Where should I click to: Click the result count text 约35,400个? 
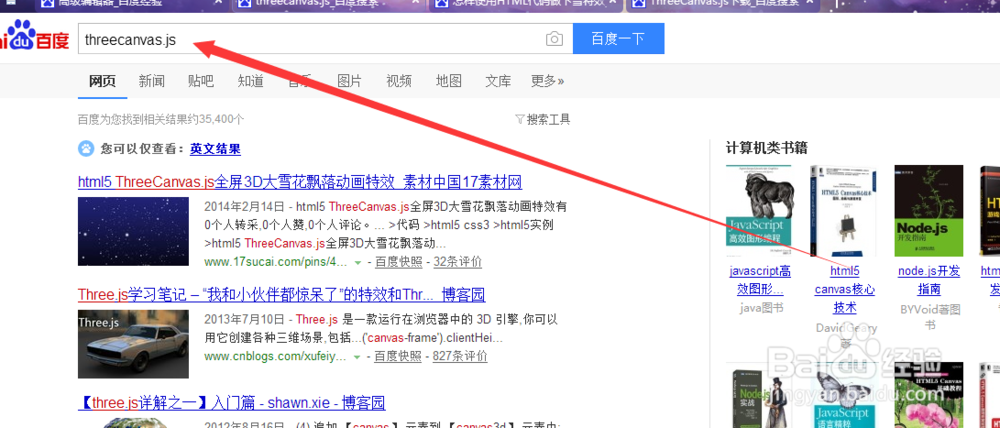tap(161, 119)
